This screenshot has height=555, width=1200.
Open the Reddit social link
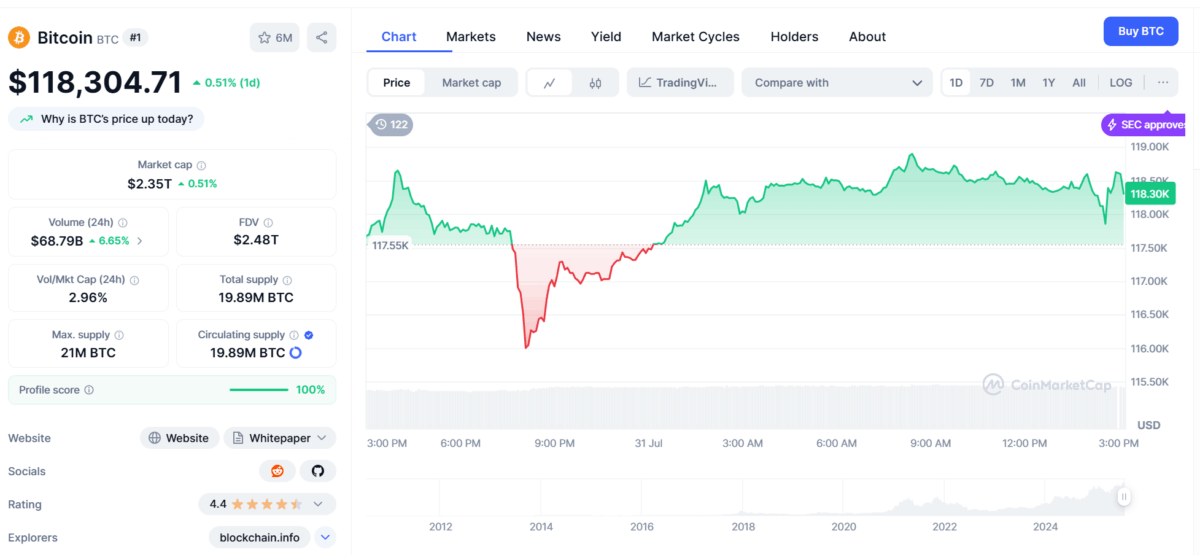tap(277, 471)
